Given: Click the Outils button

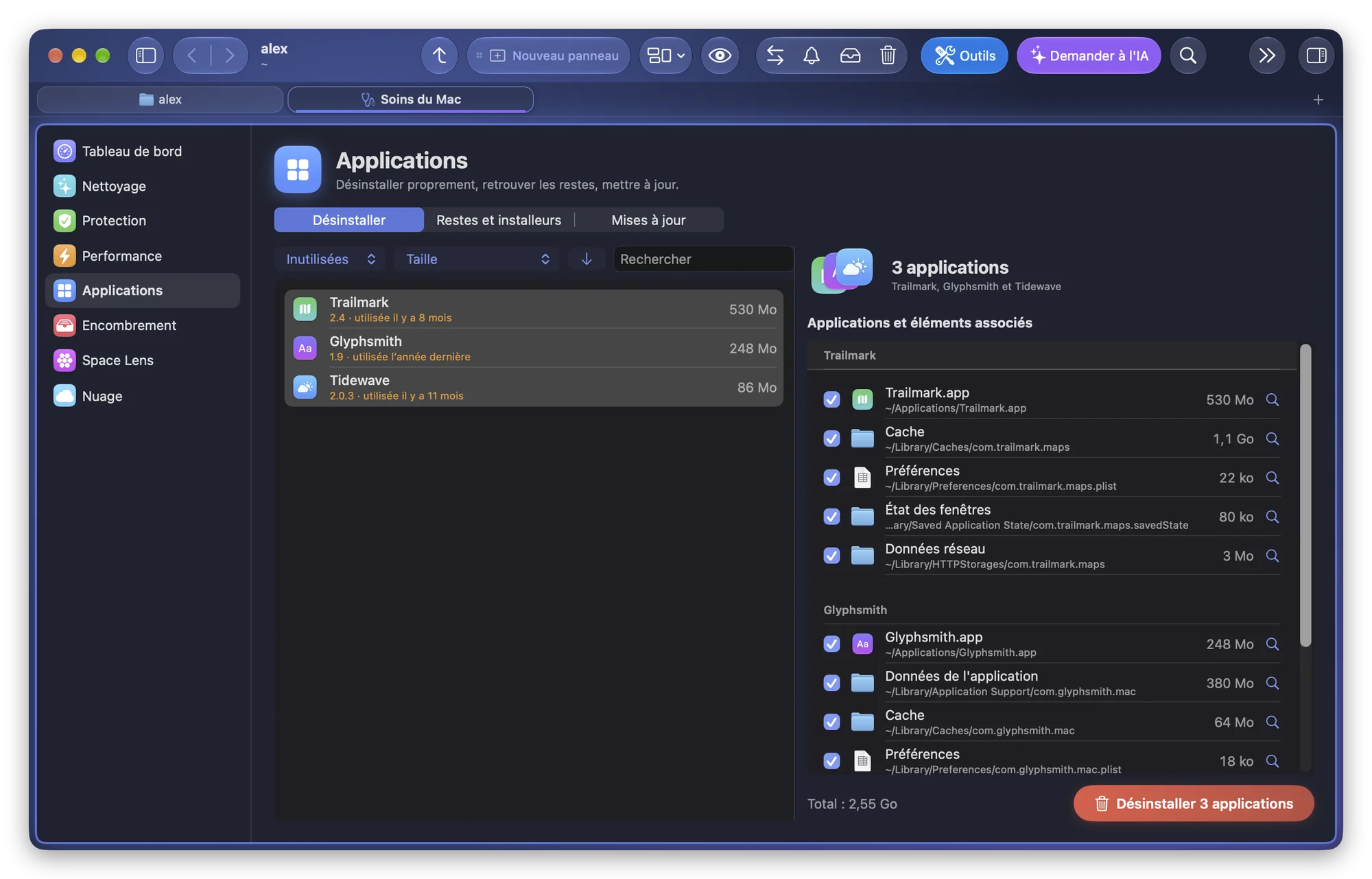Looking at the screenshot, I should coord(965,56).
